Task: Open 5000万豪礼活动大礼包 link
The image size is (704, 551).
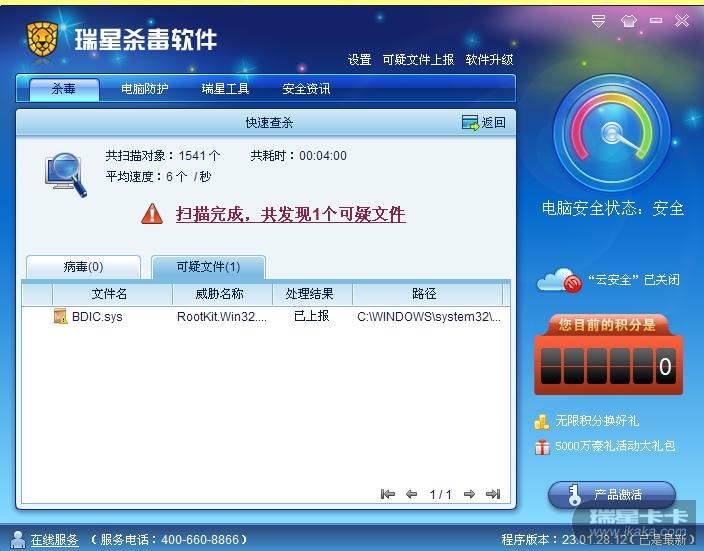Action: pyautogui.click(x=615, y=446)
